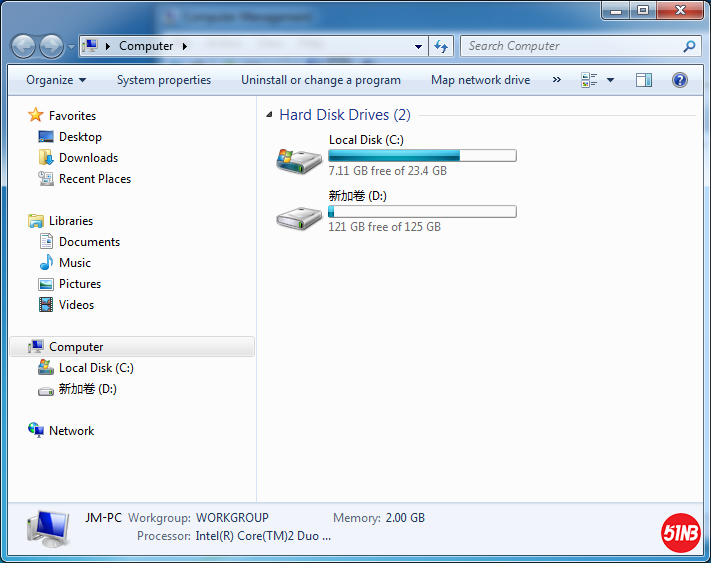Click the Pictures library icon
Image resolution: width=711 pixels, height=563 pixels.
pyautogui.click(x=46, y=284)
